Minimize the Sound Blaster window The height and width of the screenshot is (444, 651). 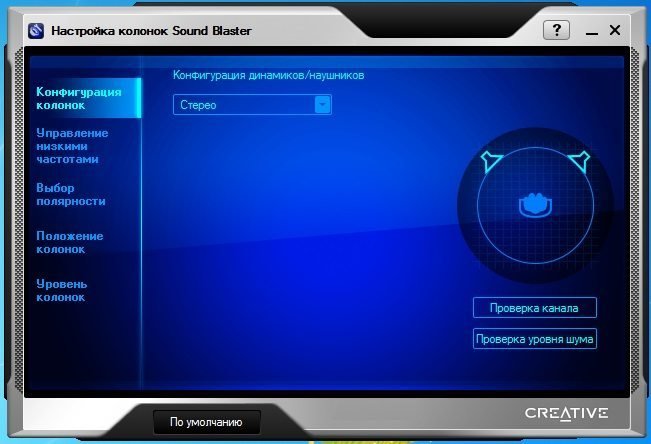[x=592, y=31]
